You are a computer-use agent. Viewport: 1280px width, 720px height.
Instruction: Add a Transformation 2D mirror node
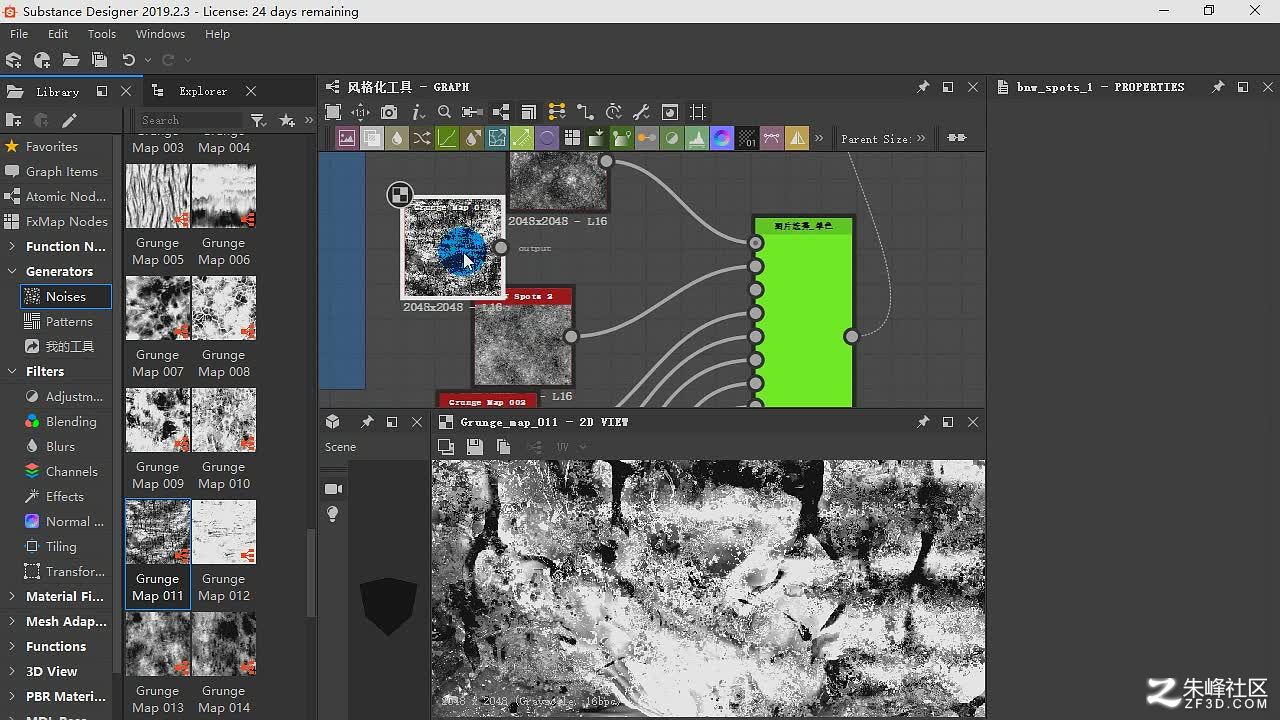click(x=797, y=138)
